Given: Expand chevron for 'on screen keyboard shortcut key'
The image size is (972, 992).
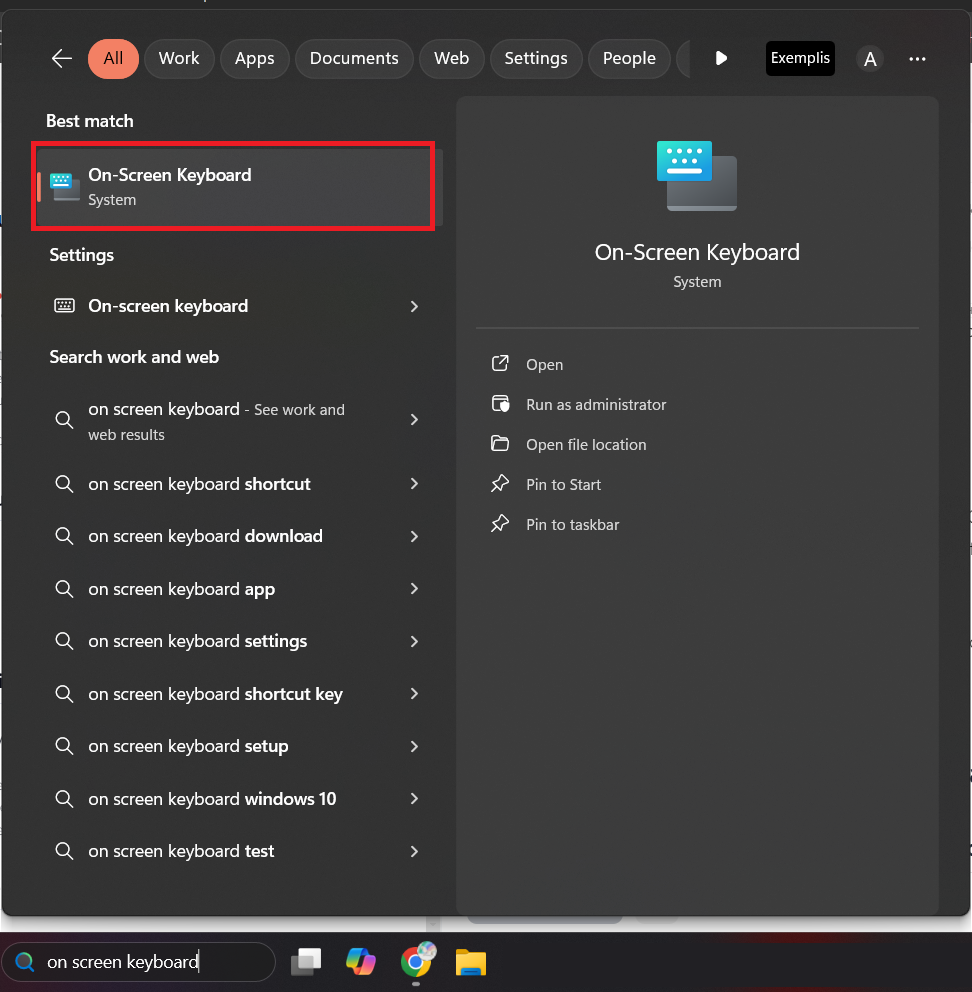Looking at the screenshot, I should pyautogui.click(x=414, y=694).
